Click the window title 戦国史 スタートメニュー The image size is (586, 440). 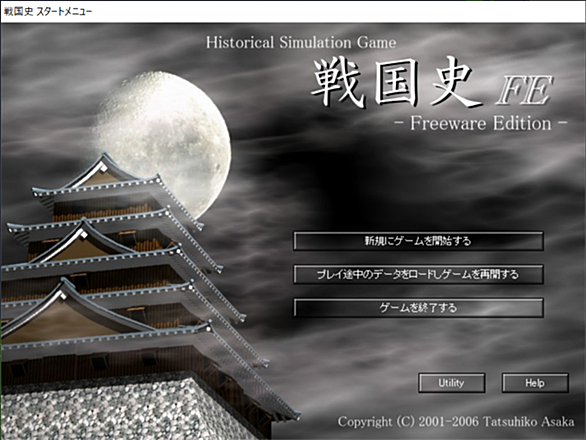pos(48,11)
